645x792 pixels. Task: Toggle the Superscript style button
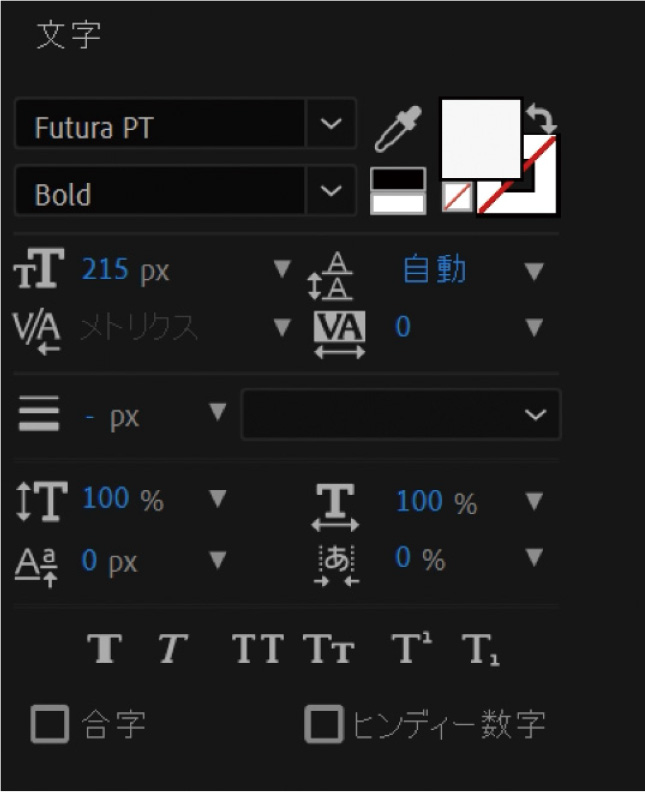tap(411, 649)
